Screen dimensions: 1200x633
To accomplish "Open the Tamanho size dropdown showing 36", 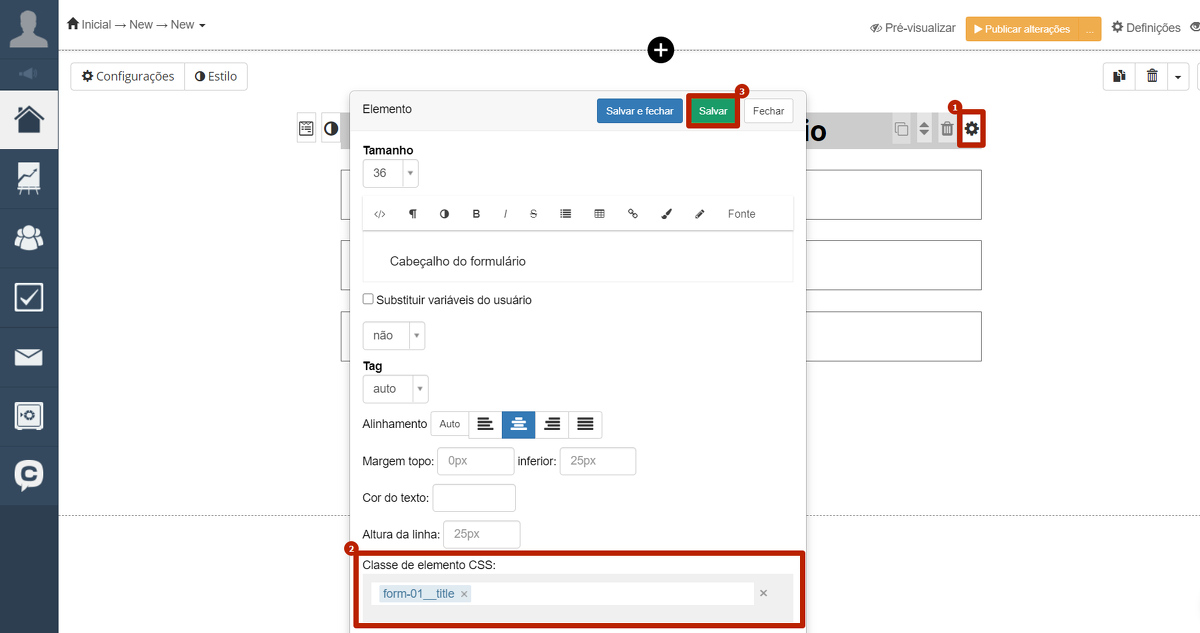I will click(390, 173).
